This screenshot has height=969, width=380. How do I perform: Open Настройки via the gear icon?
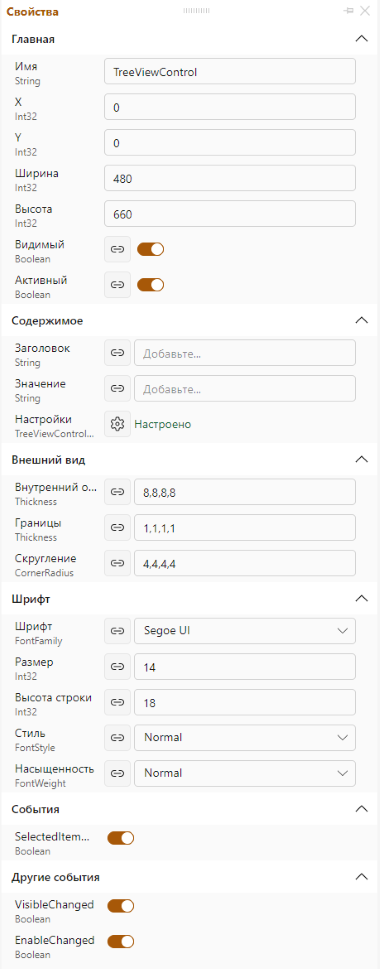click(x=117, y=424)
